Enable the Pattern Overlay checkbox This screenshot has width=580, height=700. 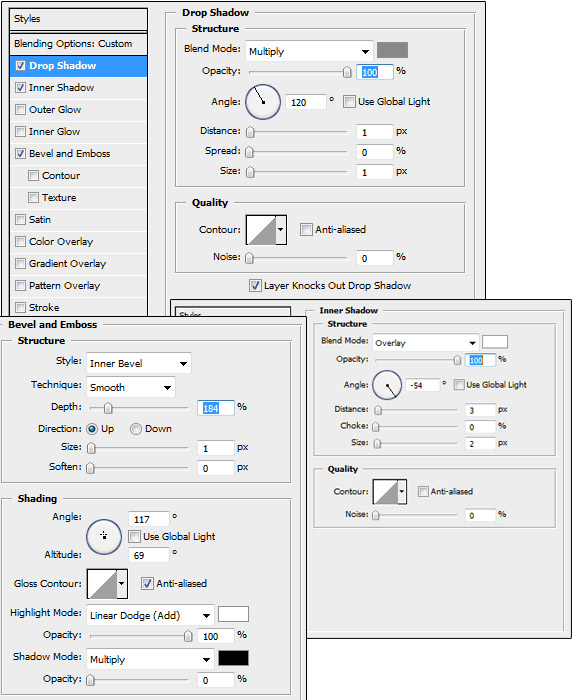[x=21, y=285]
